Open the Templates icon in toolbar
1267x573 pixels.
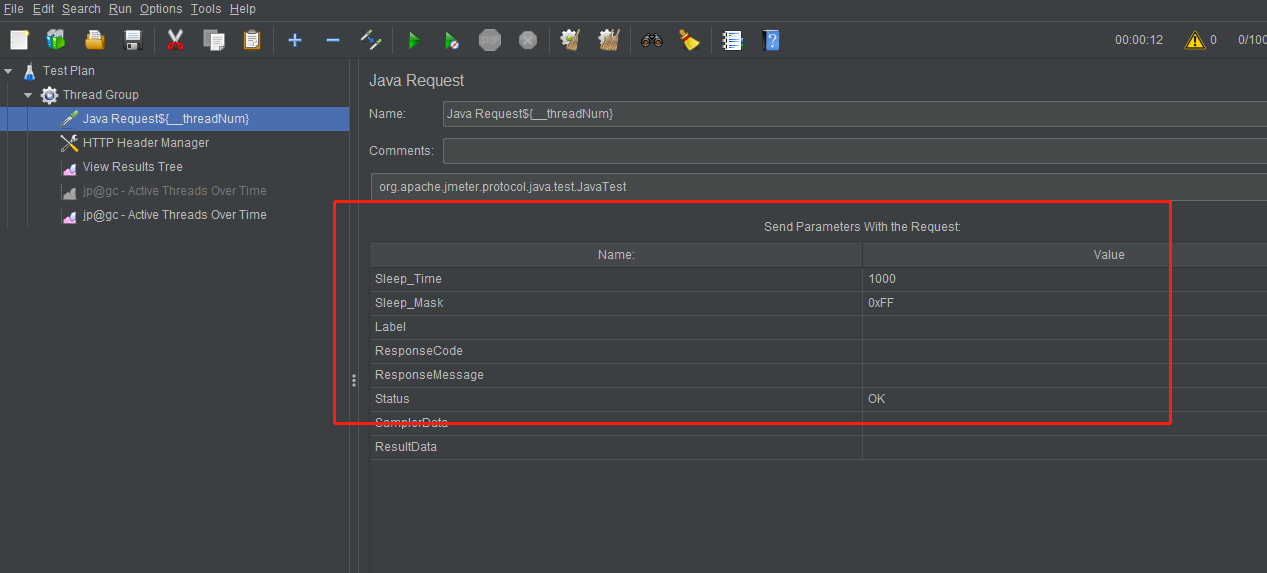(56, 40)
